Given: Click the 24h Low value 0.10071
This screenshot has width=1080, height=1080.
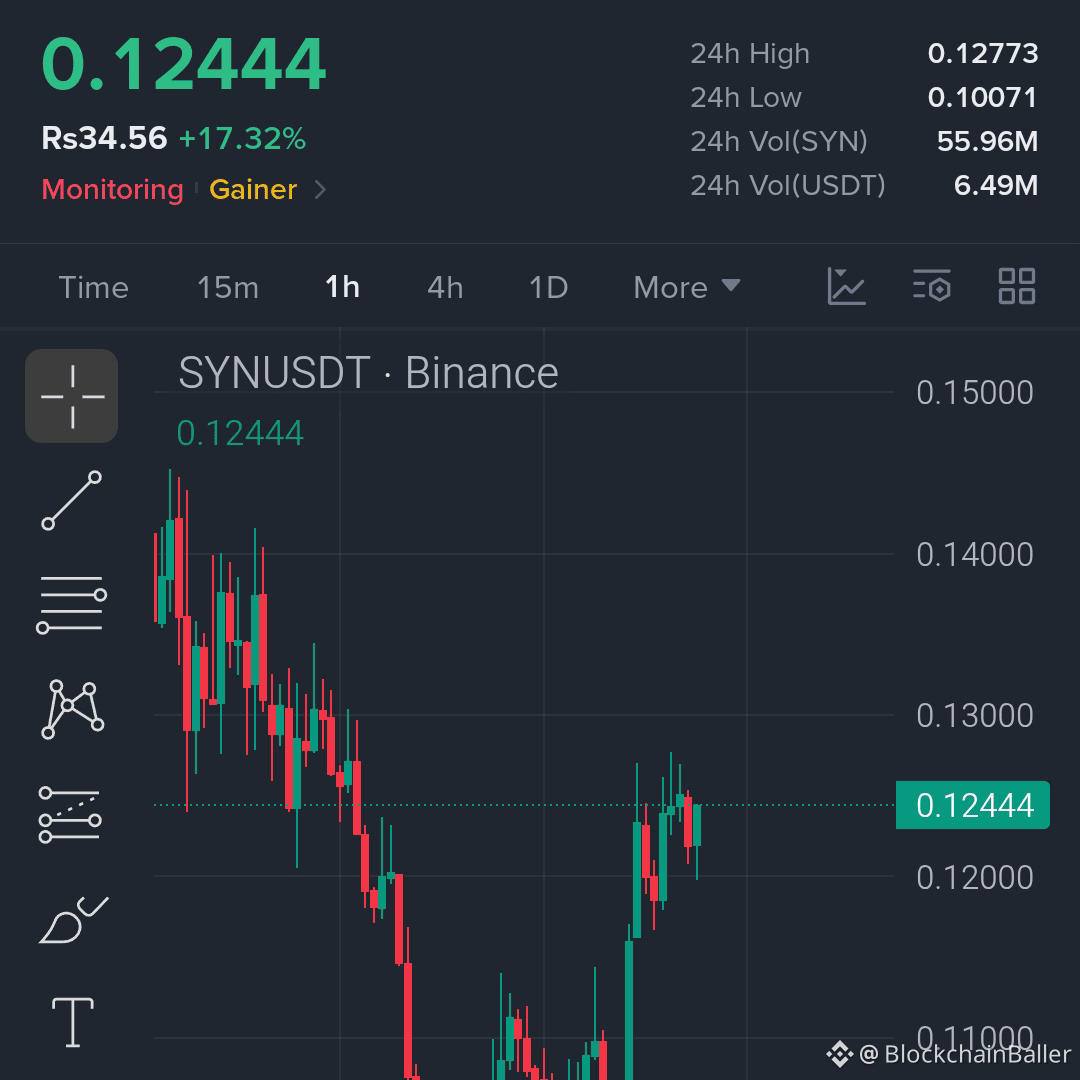Looking at the screenshot, I should pyautogui.click(x=982, y=98).
